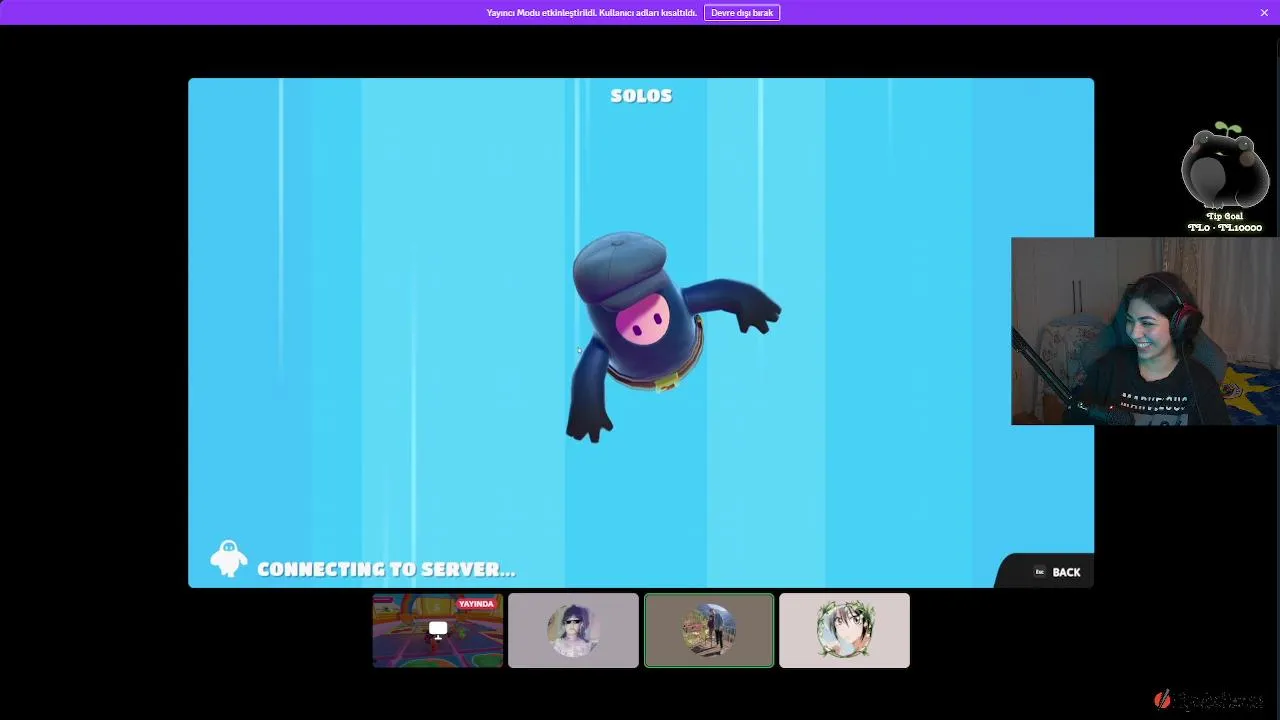Click the 'Devre dışı bırak' button
1280x720 pixels.
(x=742, y=13)
